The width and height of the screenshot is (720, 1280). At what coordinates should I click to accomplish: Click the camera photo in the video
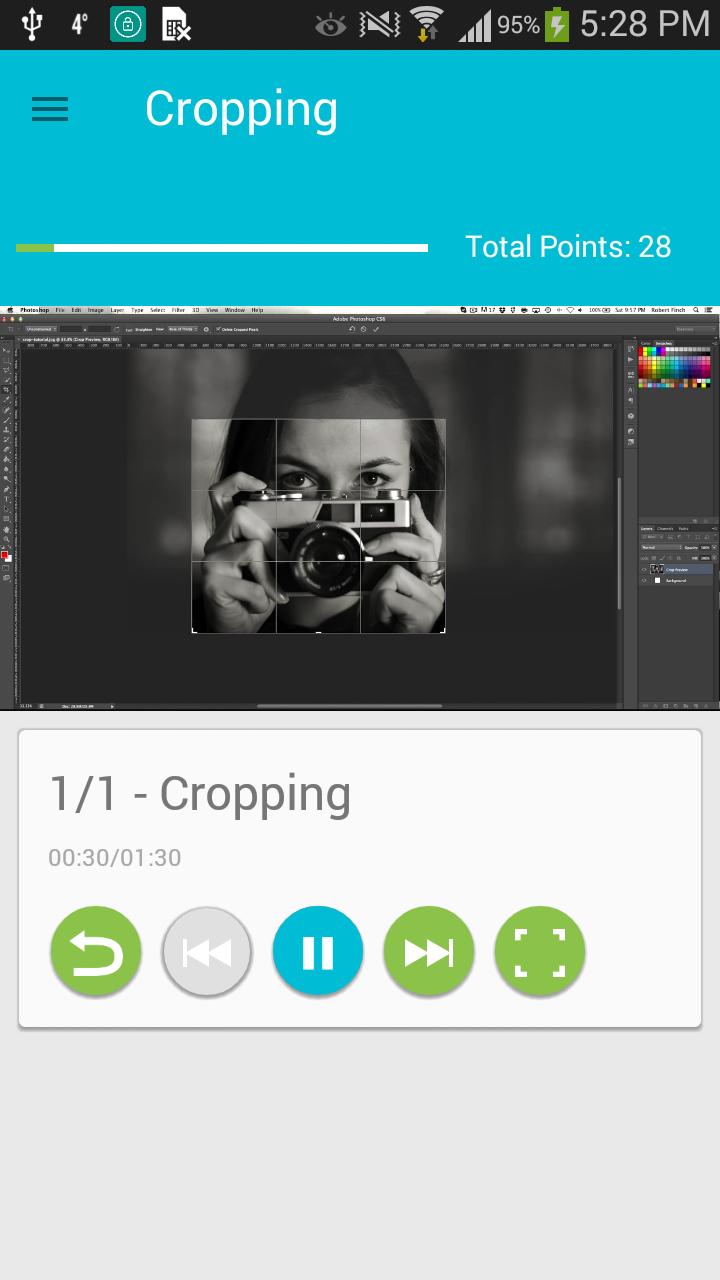pos(318,526)
